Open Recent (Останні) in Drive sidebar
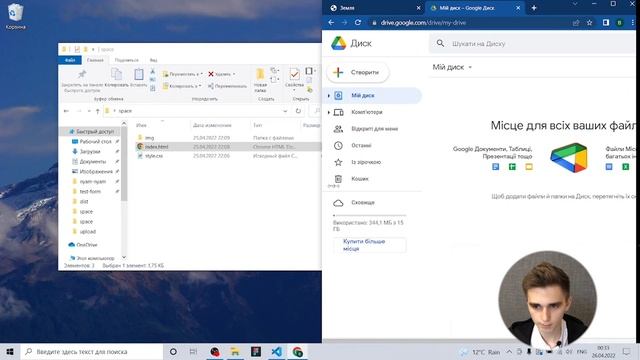Image resolution: width=640 pixels, height=360 pixels. click(x=361, y=146)
